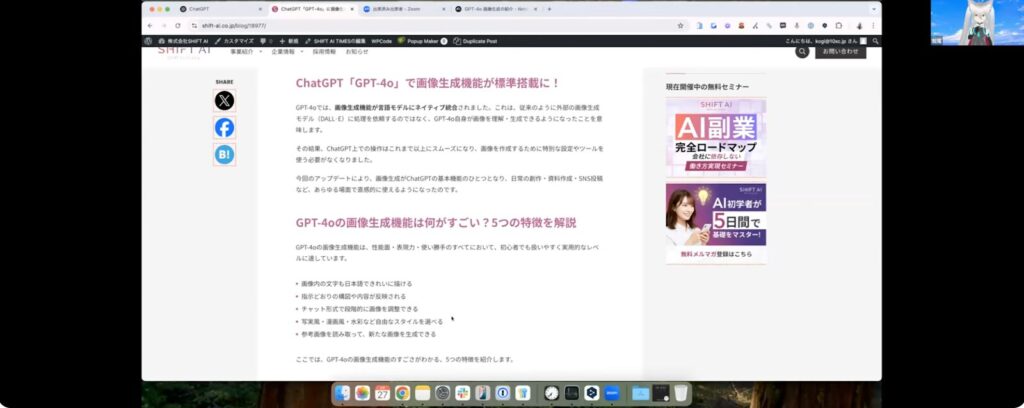Click the Facebook share icon

coord(224,128)
